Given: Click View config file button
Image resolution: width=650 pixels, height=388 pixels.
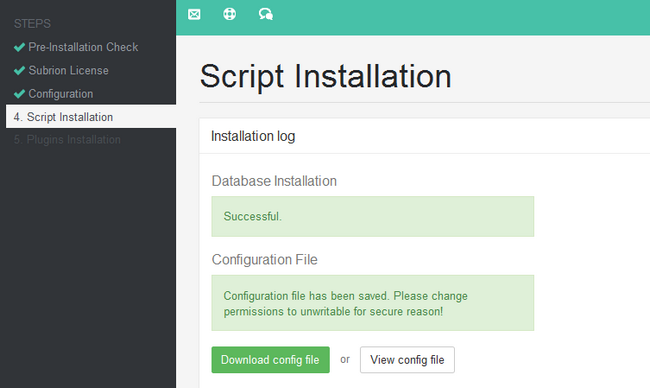Looking at the screenshot, I should pyautogui.click(x=407, y=360).
